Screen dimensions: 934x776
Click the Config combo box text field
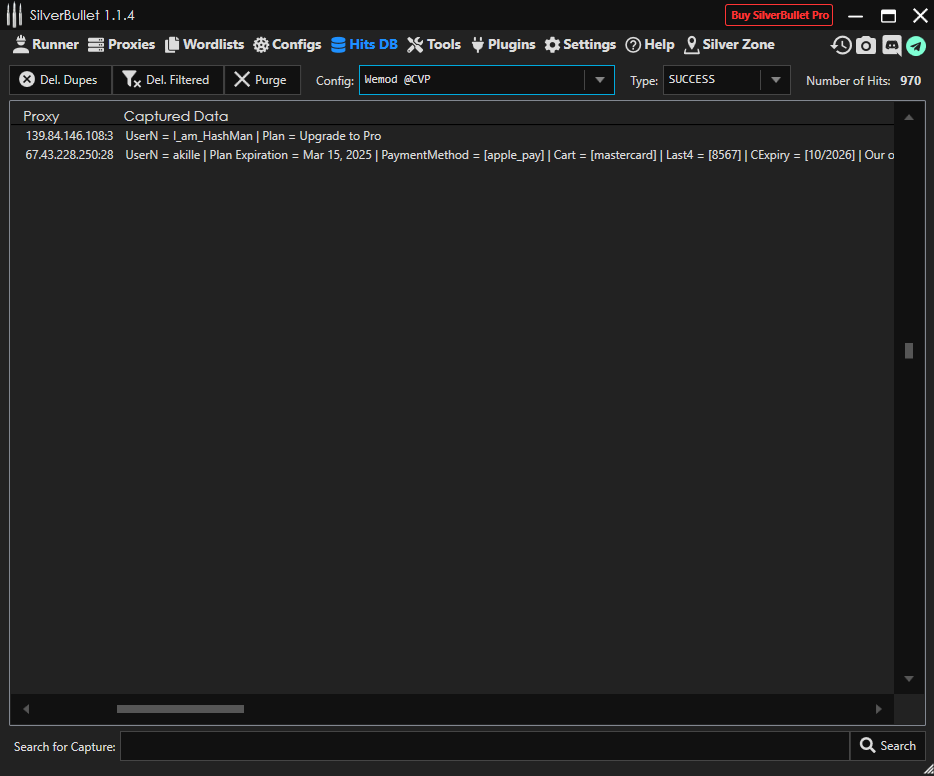click(472, 80)
